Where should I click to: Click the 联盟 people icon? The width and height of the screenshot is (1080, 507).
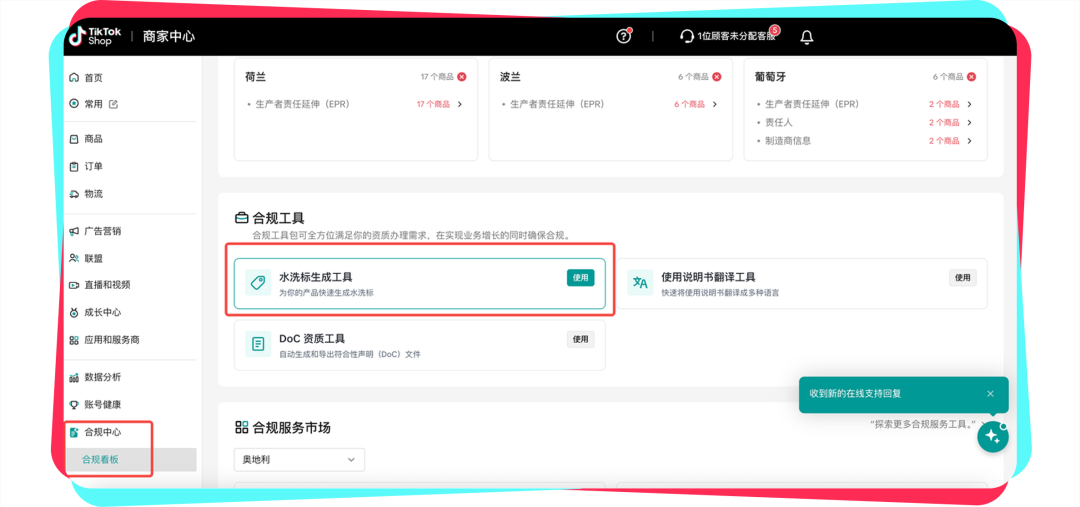pyautogui.click(x=74, y=258)
